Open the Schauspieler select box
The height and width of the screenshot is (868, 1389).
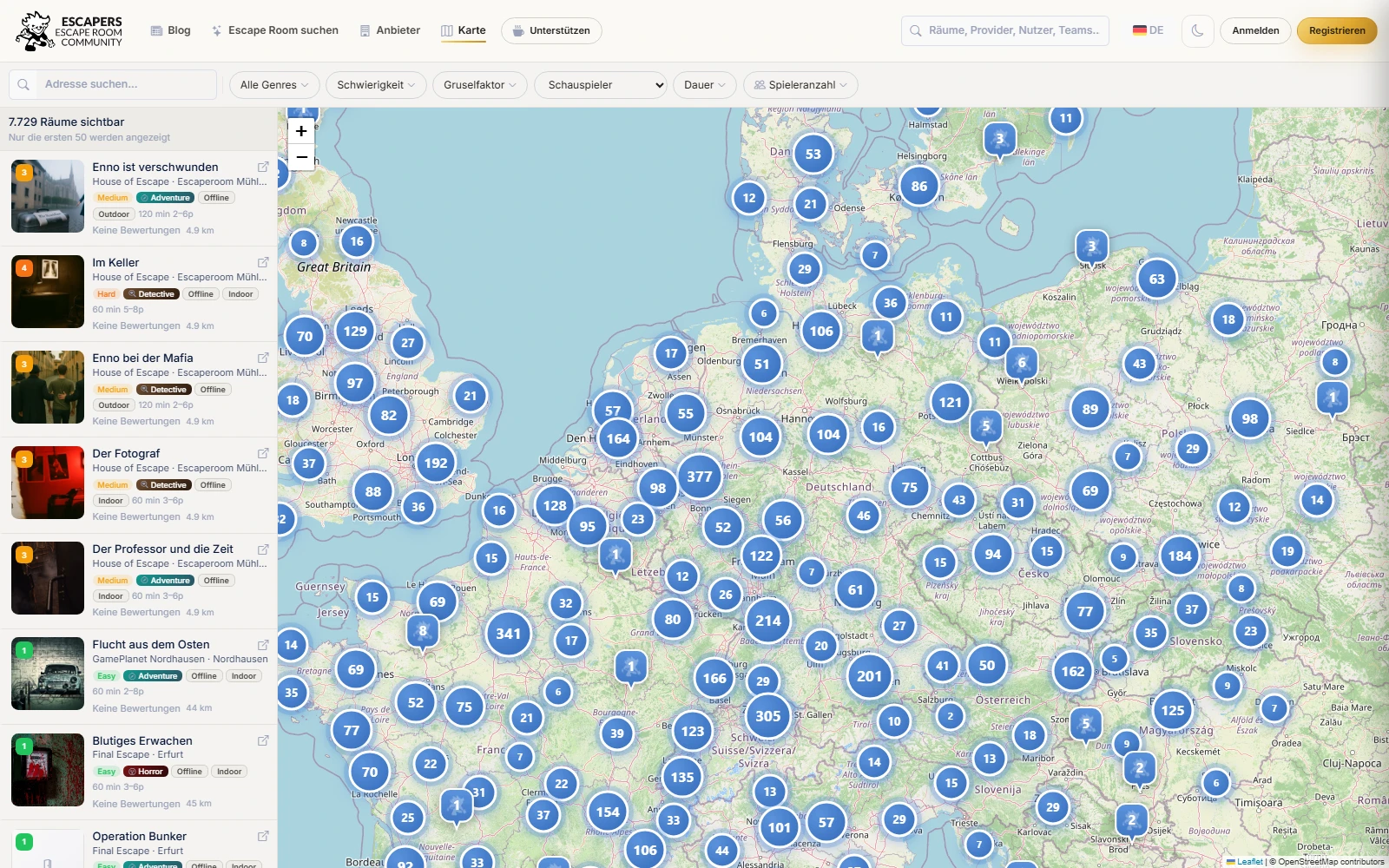pyautogui.click(x=601, y=85)
